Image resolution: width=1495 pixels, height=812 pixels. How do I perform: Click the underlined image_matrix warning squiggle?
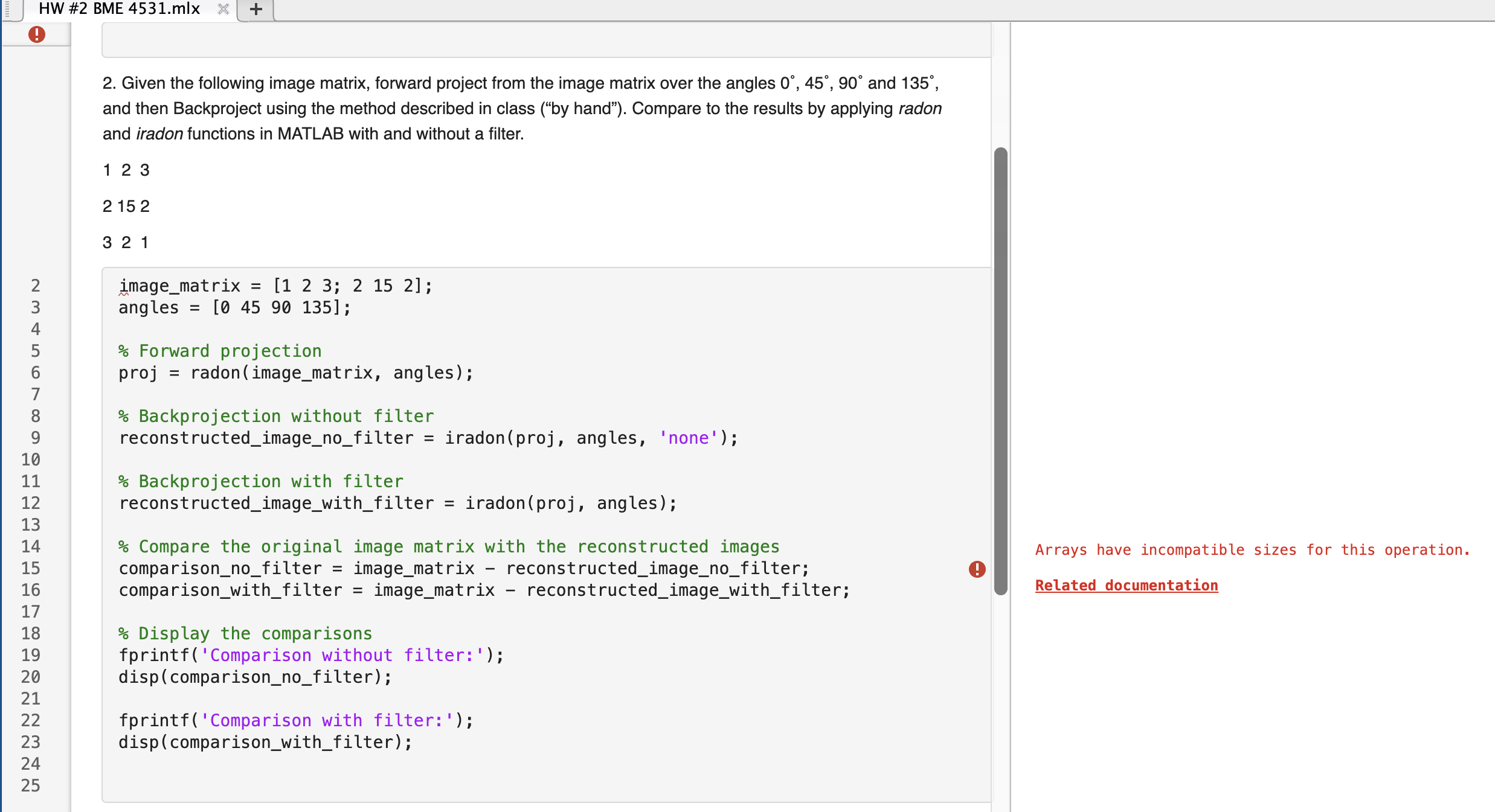123,293
